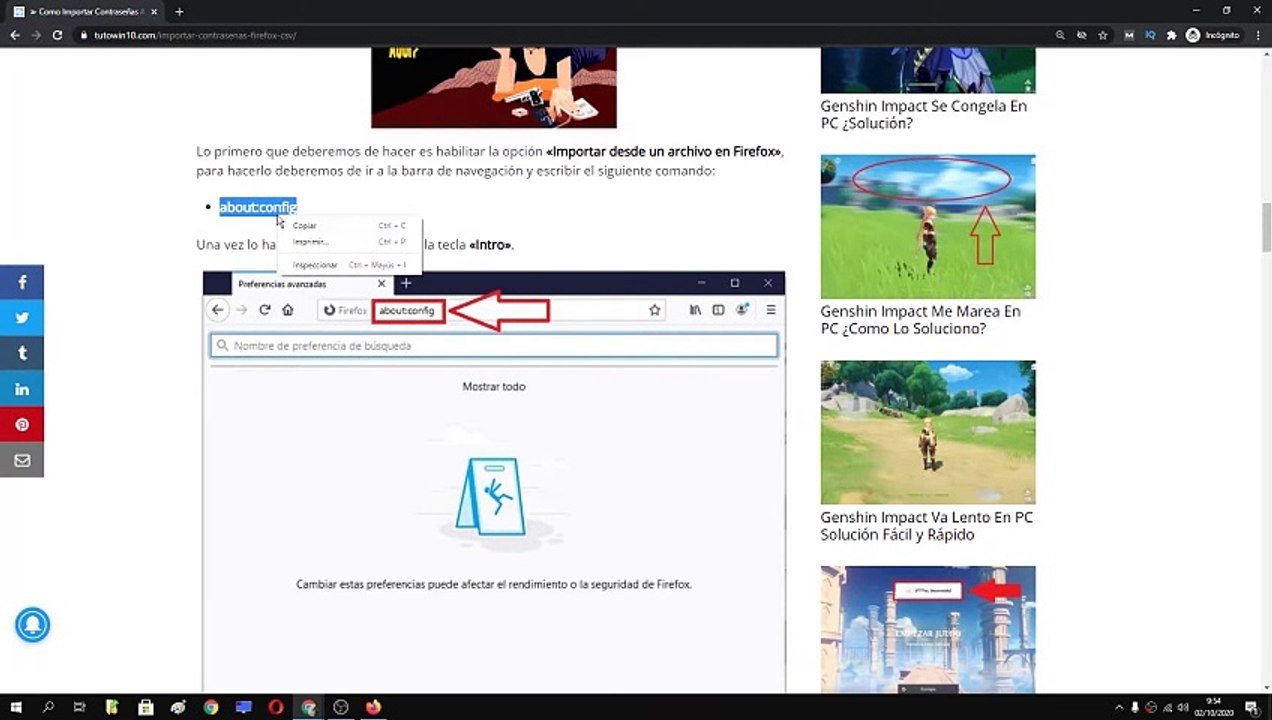Open the zoom magnifier icon in address bar
1272x720 pixels.
coord(1060,35)
